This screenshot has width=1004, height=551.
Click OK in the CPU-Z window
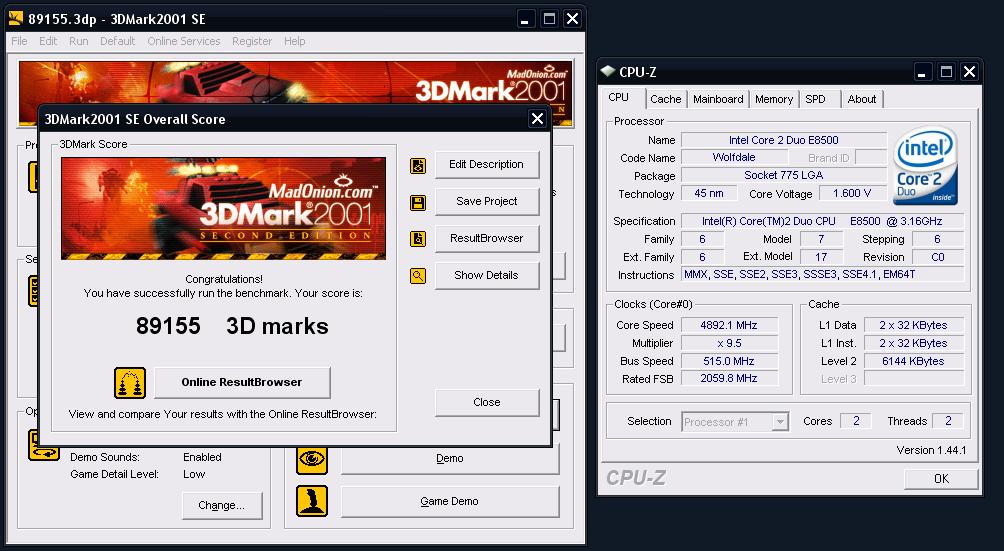tap(941, 479)
